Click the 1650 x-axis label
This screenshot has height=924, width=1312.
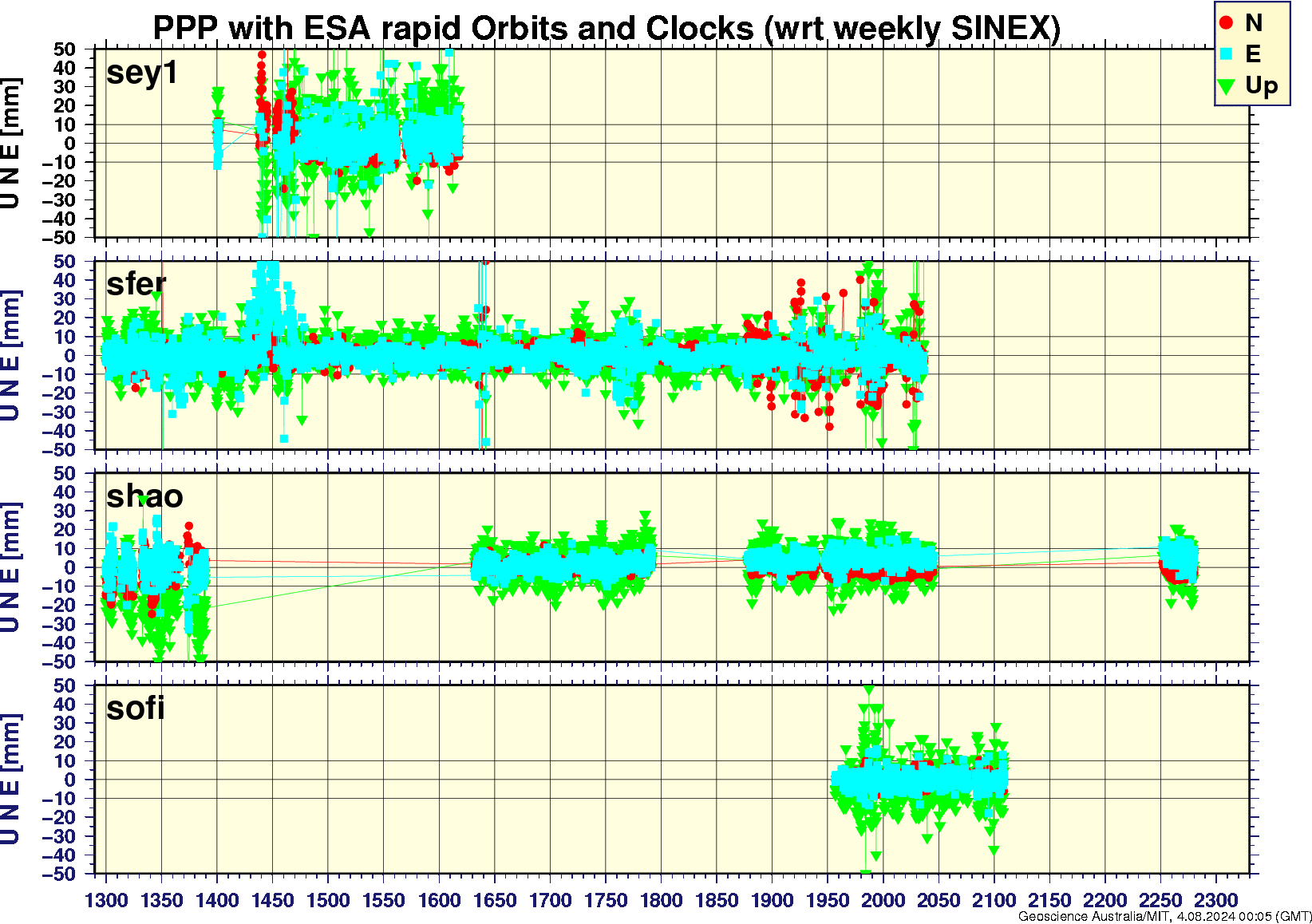[495, 900]
